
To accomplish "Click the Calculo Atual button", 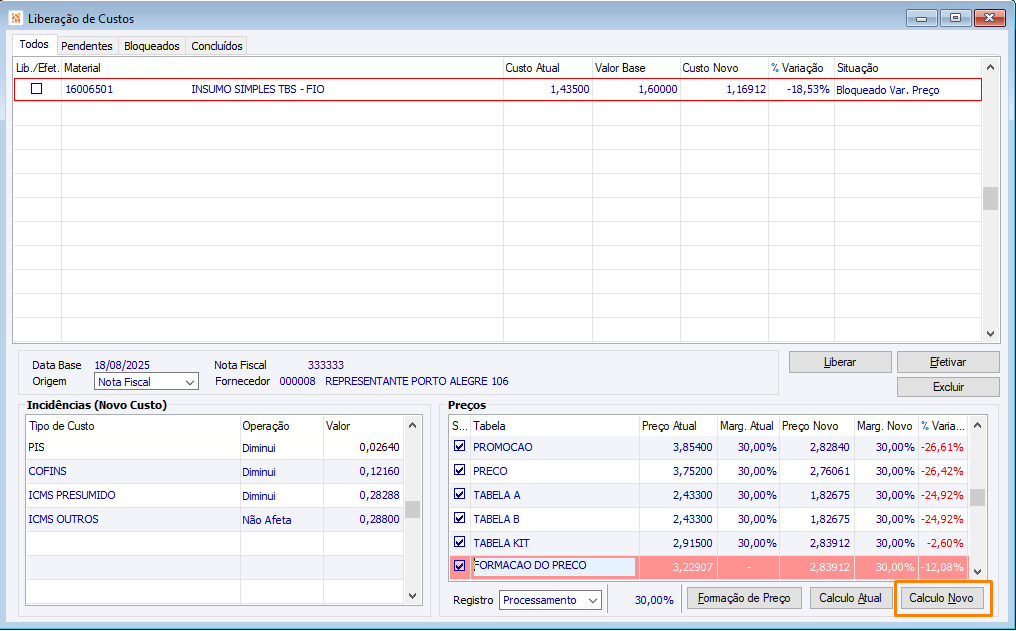I will (x=850, y=599).
